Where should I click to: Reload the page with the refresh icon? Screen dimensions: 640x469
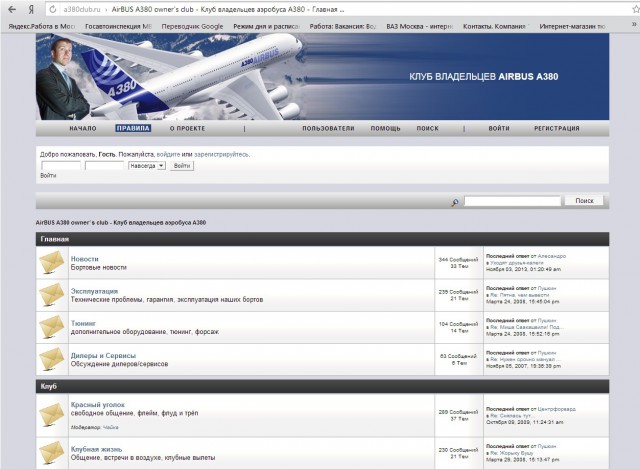coord(53,9)
